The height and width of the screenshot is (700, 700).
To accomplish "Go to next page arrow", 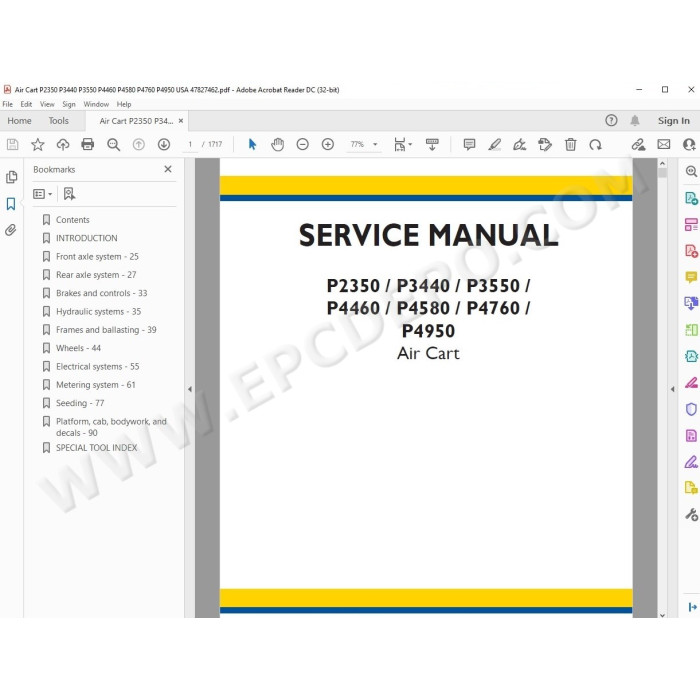I will point(164,145).
